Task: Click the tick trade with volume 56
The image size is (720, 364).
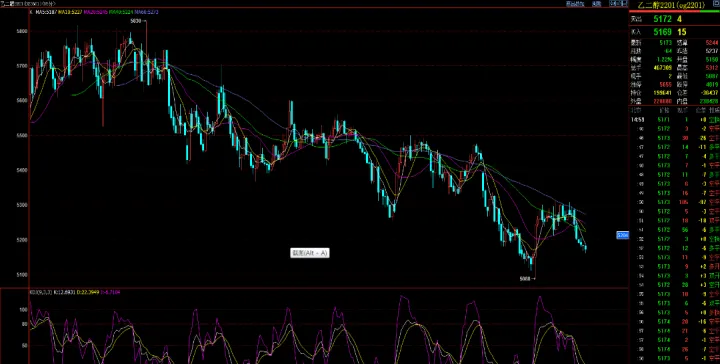Action: 674,230
